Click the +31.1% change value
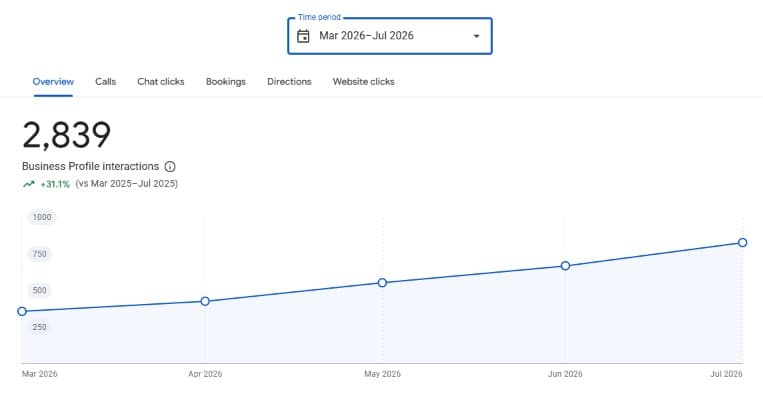763x393 pixels. [x=55, y=184]
